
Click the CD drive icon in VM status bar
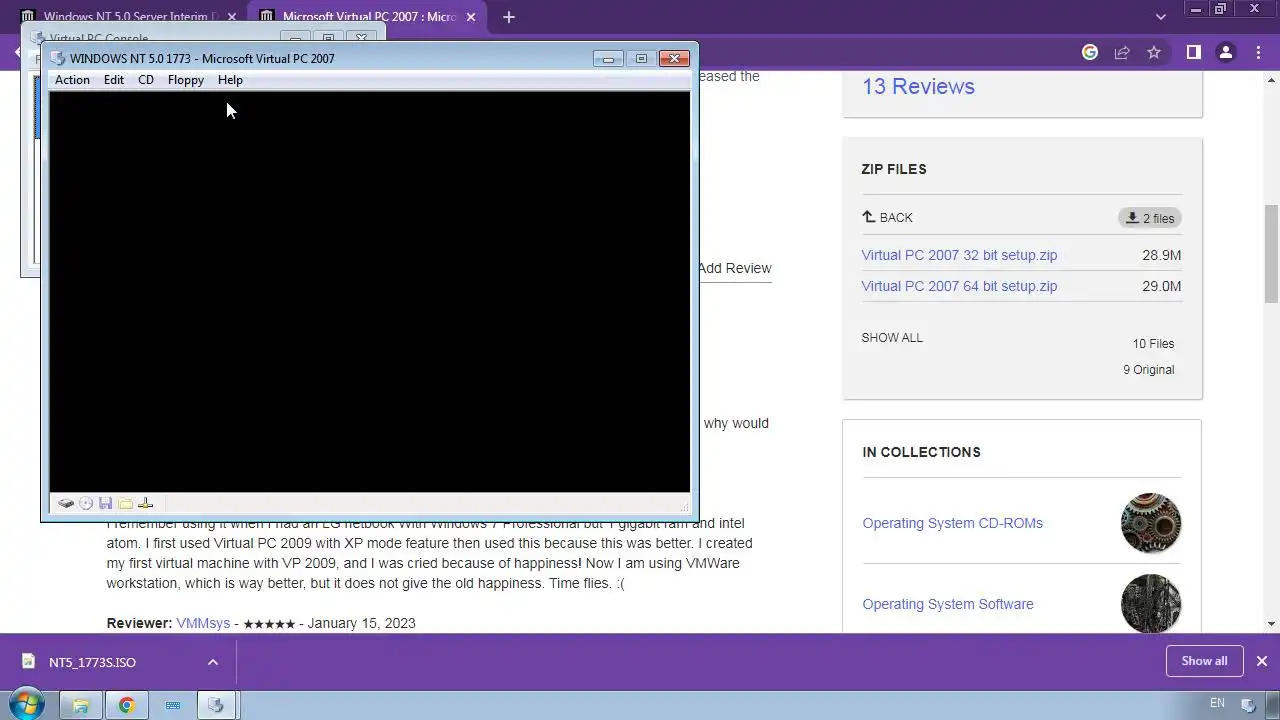click(86, 504)
